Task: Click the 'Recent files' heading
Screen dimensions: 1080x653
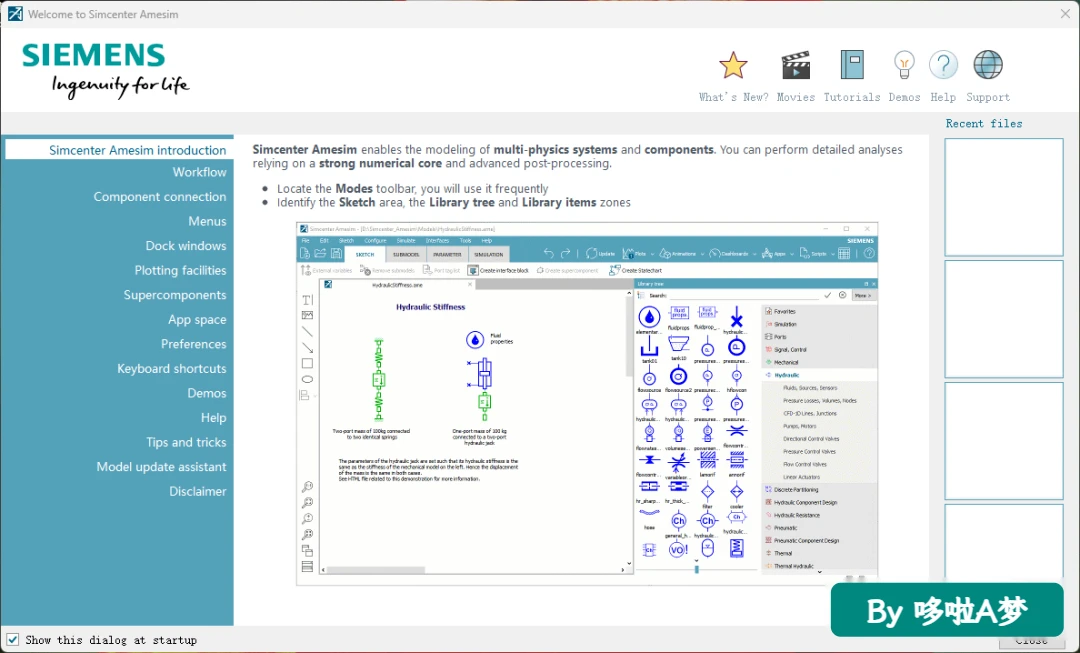Action: [x=984, y=124]
